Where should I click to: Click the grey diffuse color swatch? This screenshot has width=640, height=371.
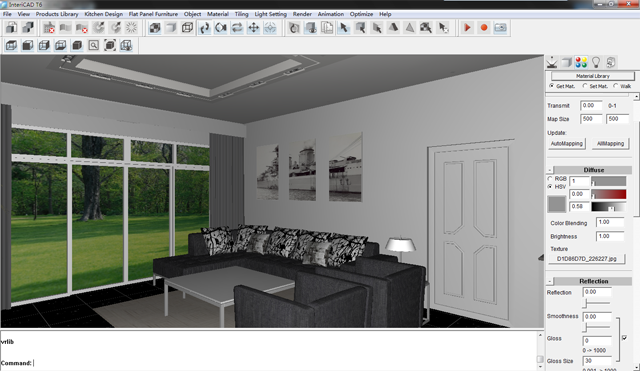556,204
